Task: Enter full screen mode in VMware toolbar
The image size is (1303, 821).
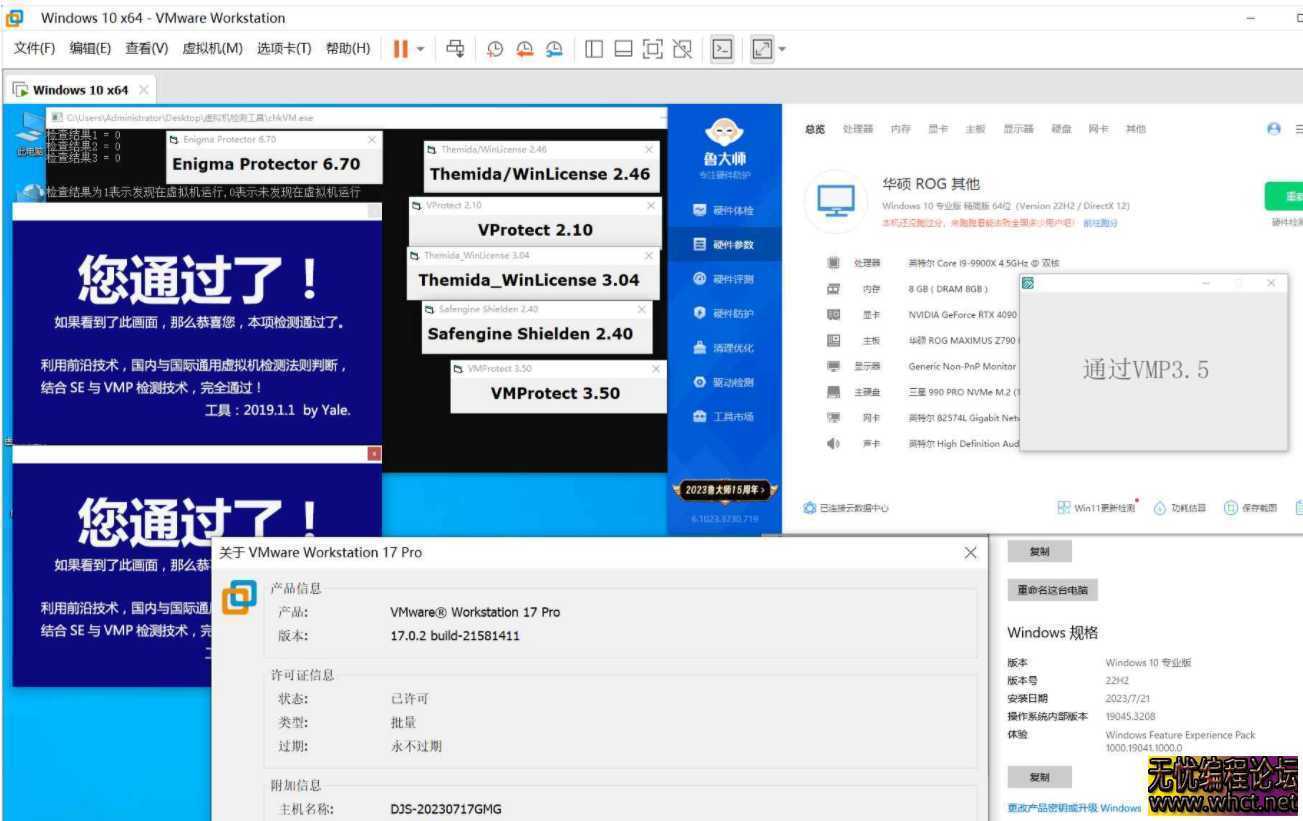Action: click(760, 48)
